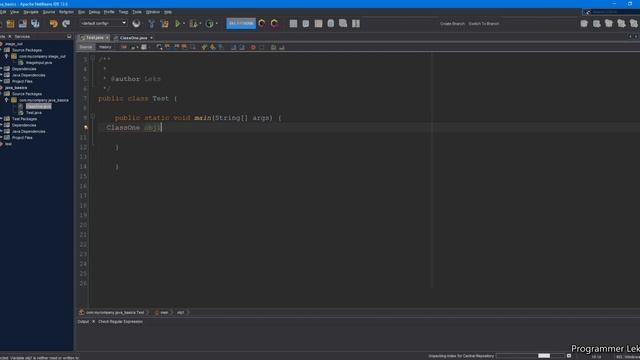
Task: Click the last chart icon in editor toolbar
Action: (x=282, y=47)
